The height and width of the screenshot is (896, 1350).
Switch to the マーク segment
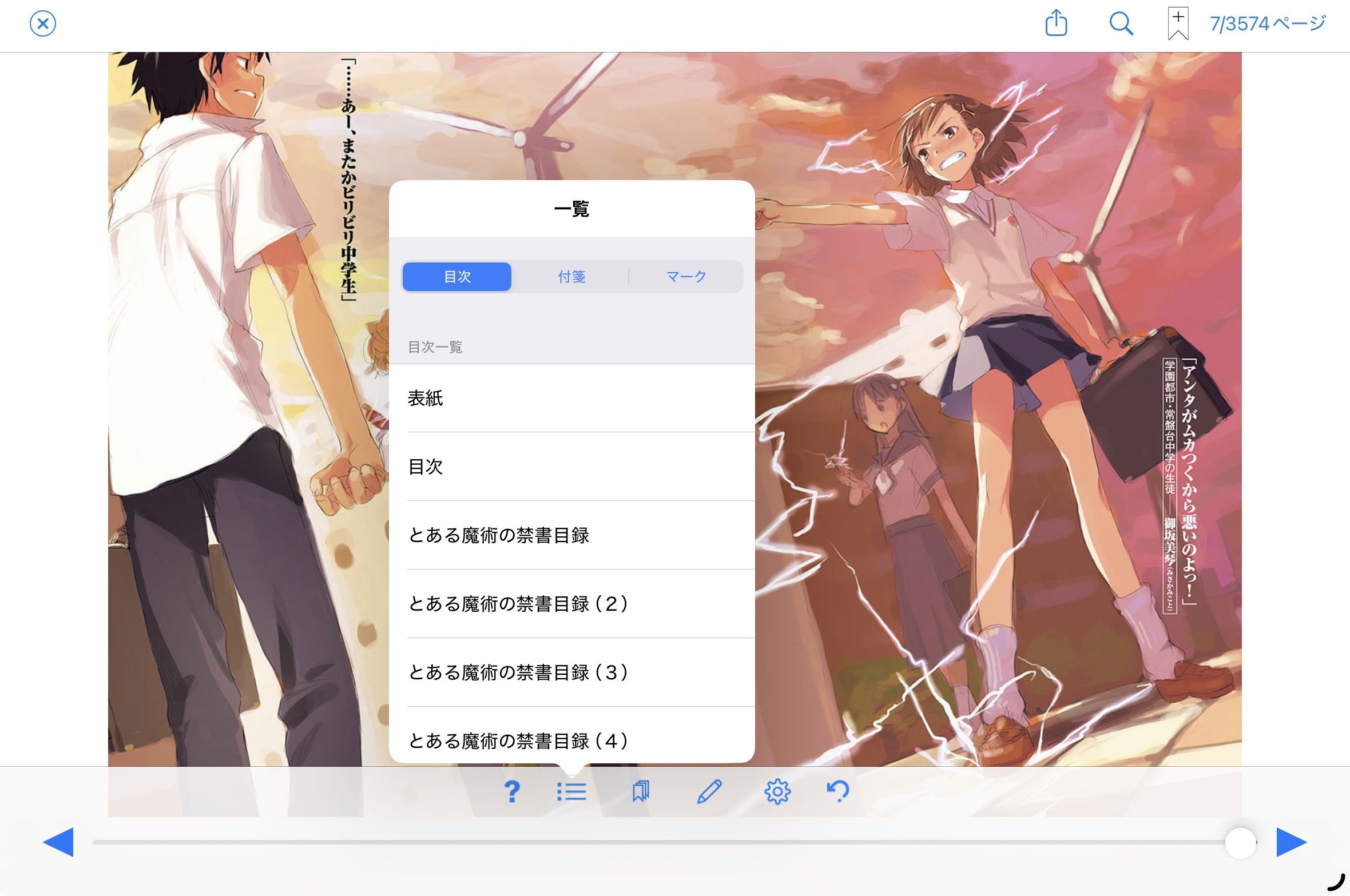686,277
